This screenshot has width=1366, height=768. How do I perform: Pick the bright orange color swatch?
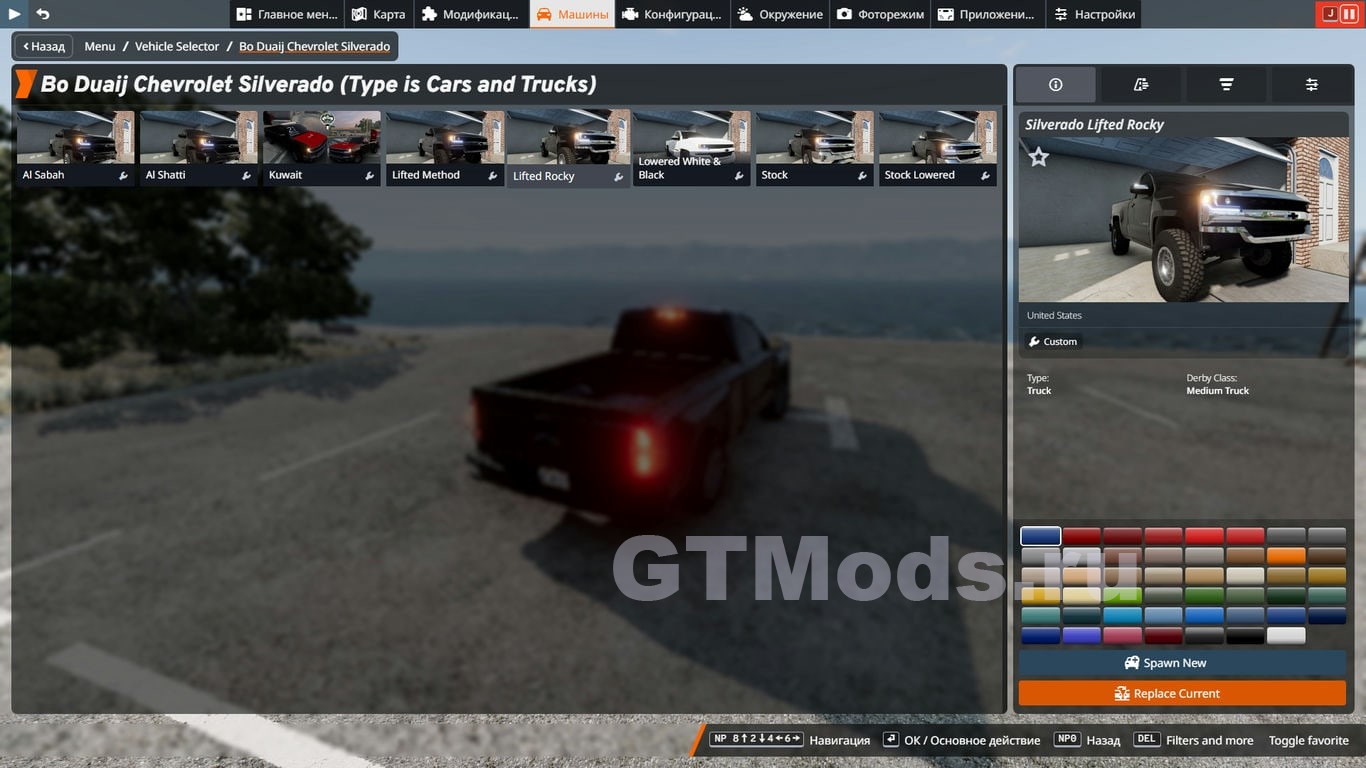pyautogui.click(x=1286, y=556)
